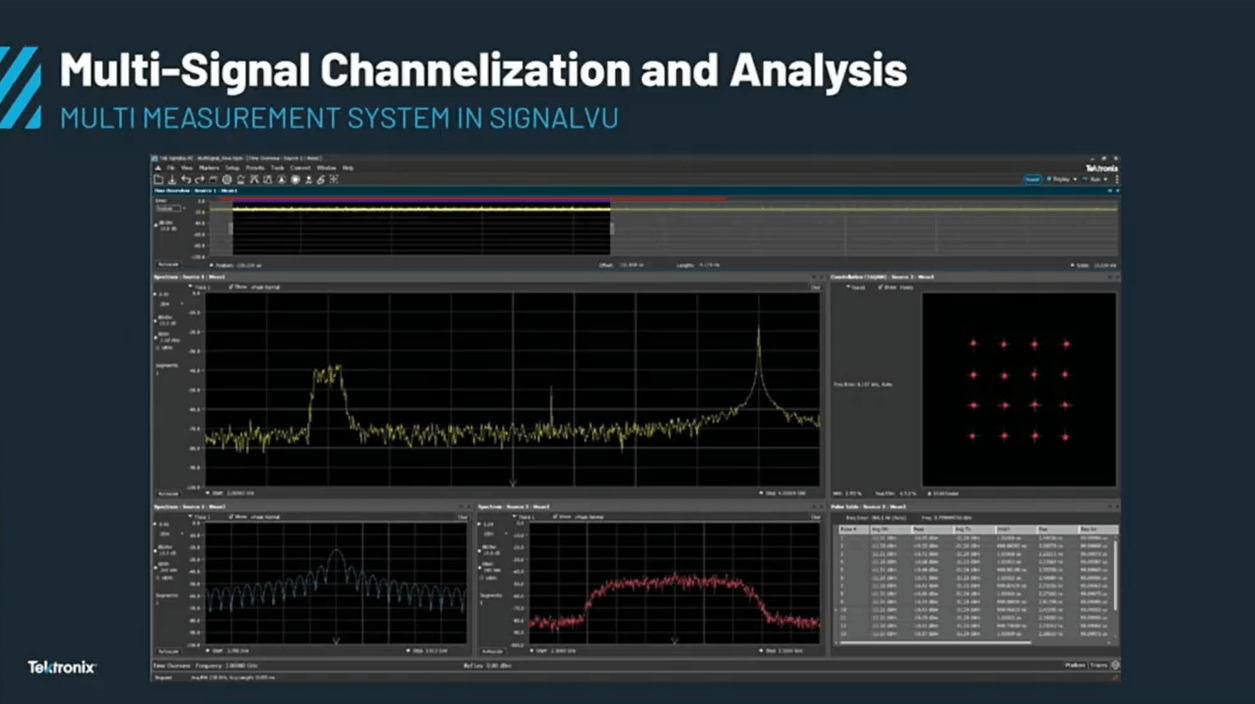Toggle Show checkbox in Source 1 Spectrum
This screenshot has width=1255, height=704.
231,287
